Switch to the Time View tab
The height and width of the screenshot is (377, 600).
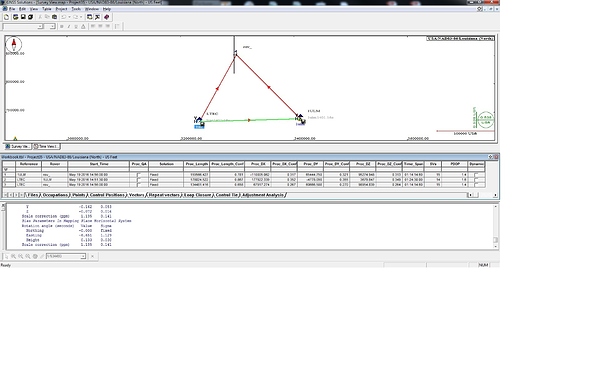[46, 147]
